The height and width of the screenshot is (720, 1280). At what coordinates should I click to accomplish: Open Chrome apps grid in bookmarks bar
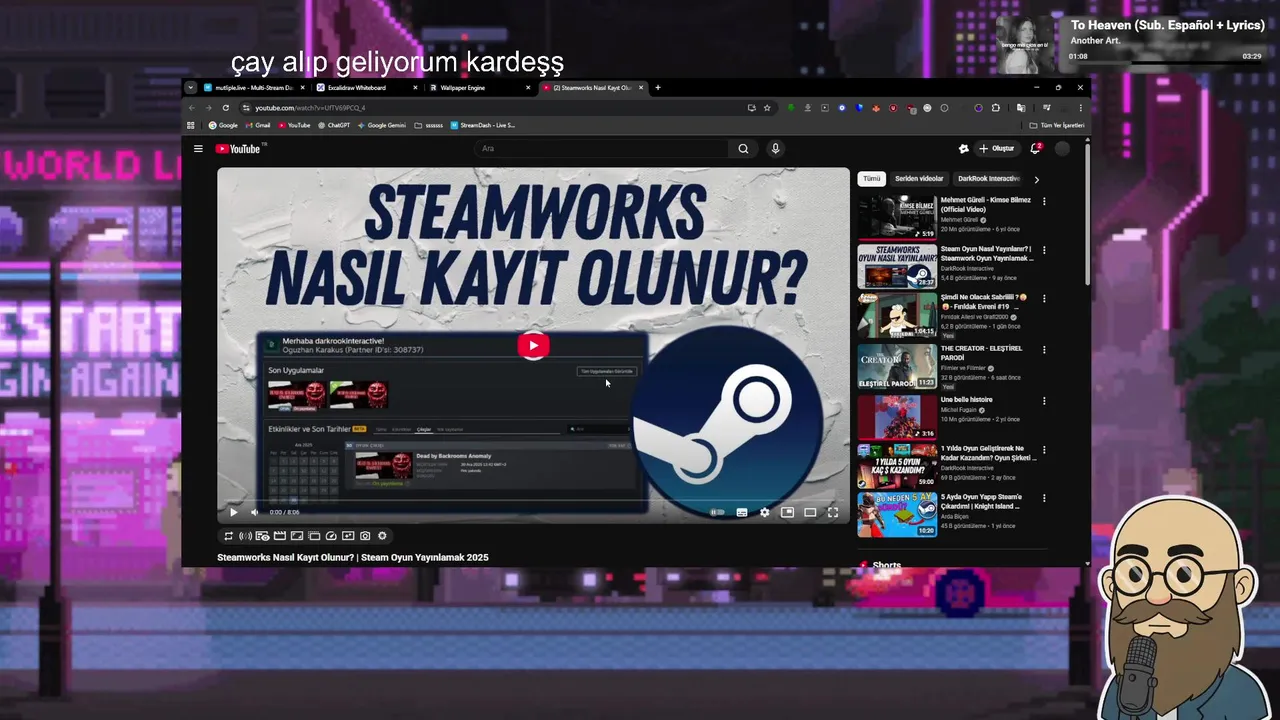[191, 126]
